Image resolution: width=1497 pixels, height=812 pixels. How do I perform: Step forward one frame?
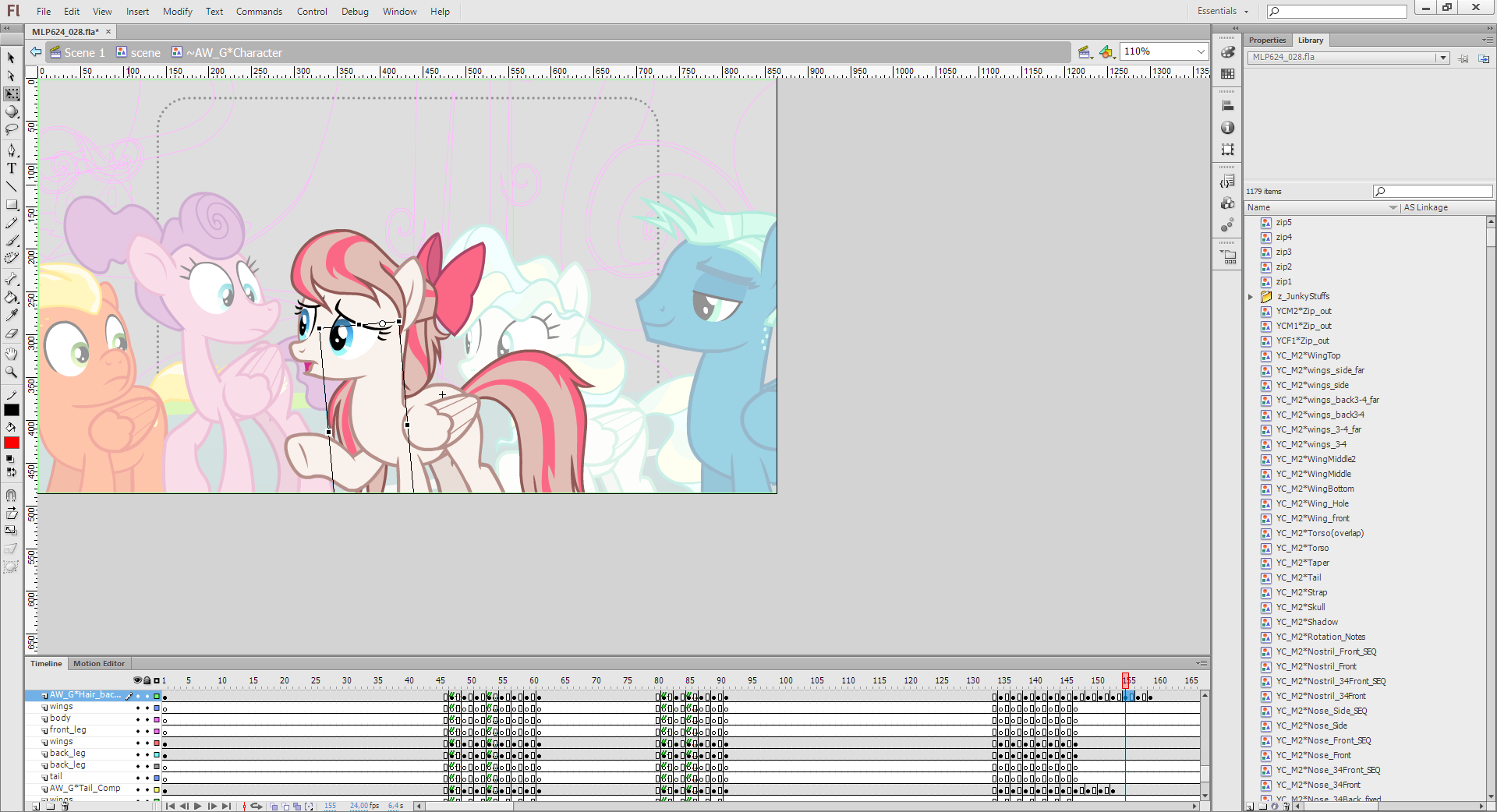212,807
